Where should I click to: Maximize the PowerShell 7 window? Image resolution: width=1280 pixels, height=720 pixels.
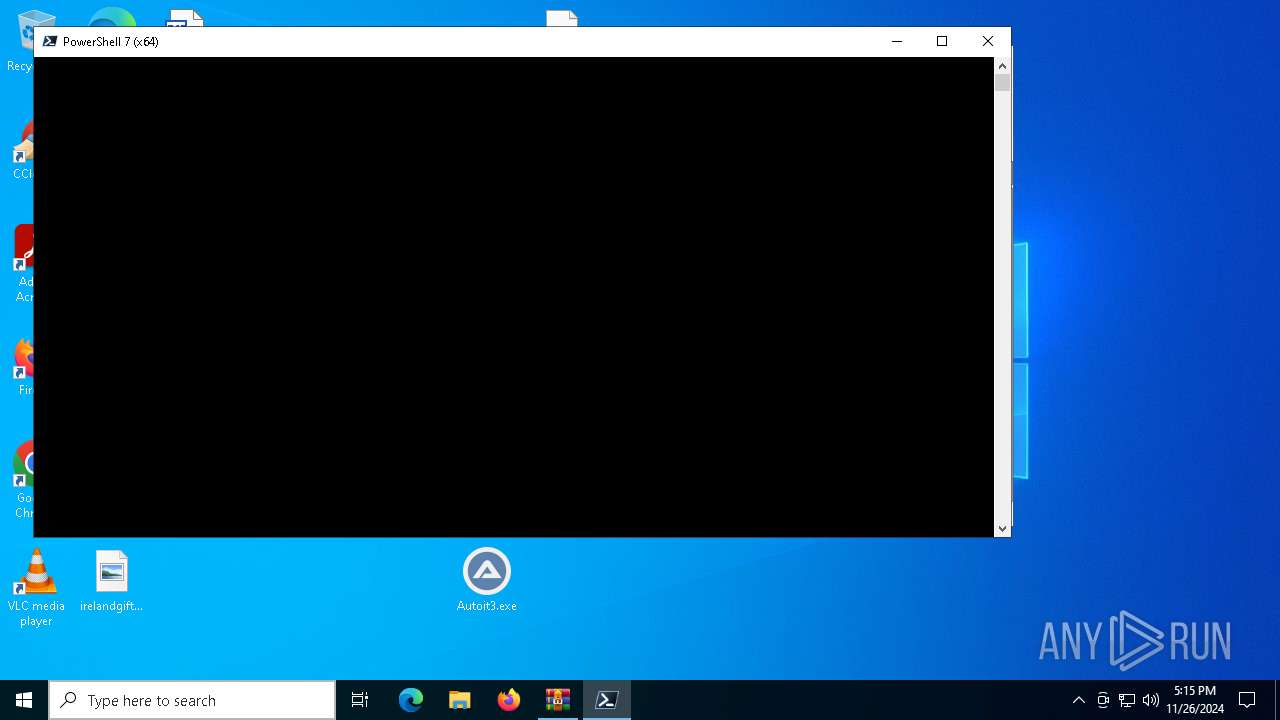click(942, 41)
